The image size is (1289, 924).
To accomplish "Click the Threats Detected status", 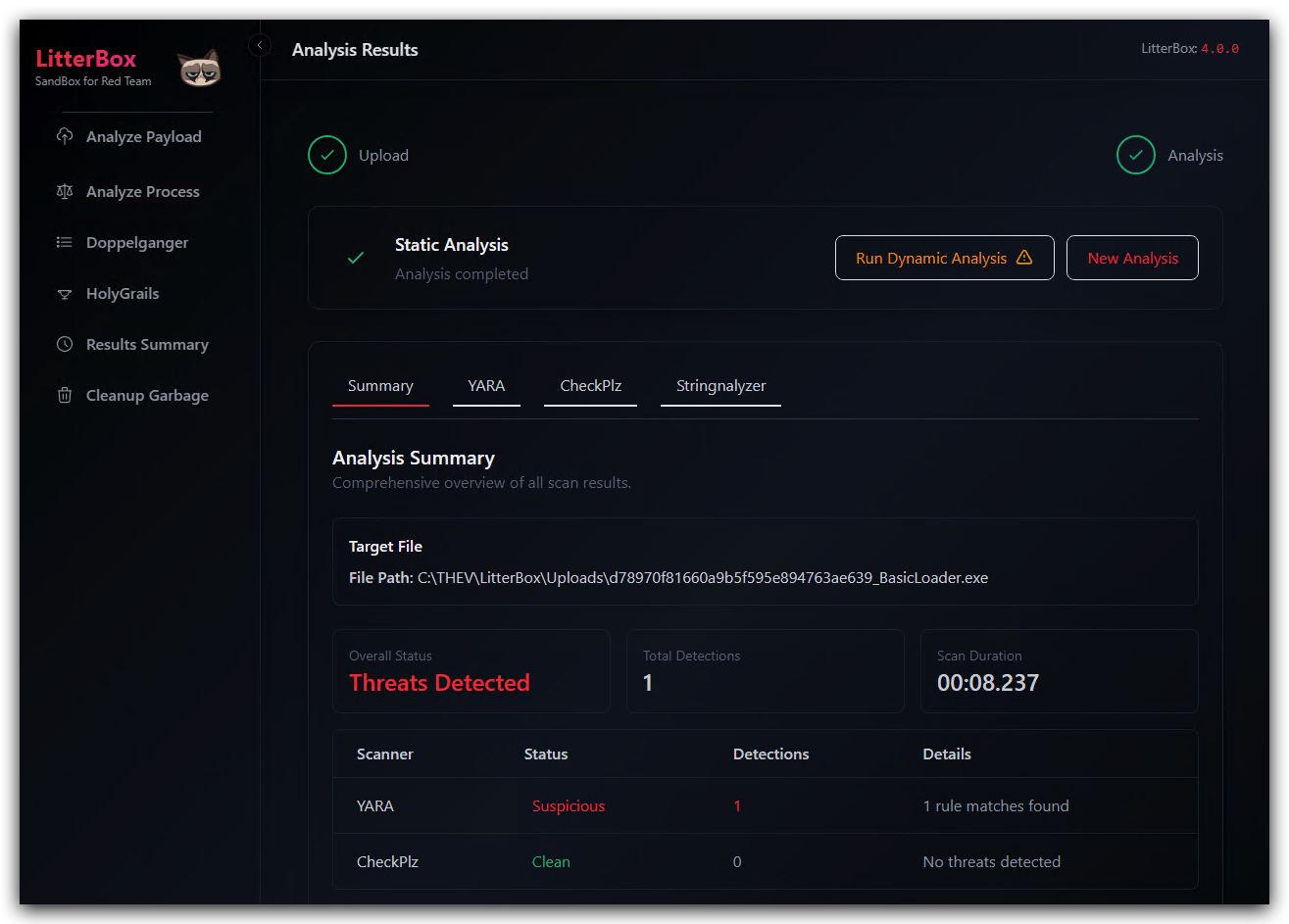I will click(439, 683).
